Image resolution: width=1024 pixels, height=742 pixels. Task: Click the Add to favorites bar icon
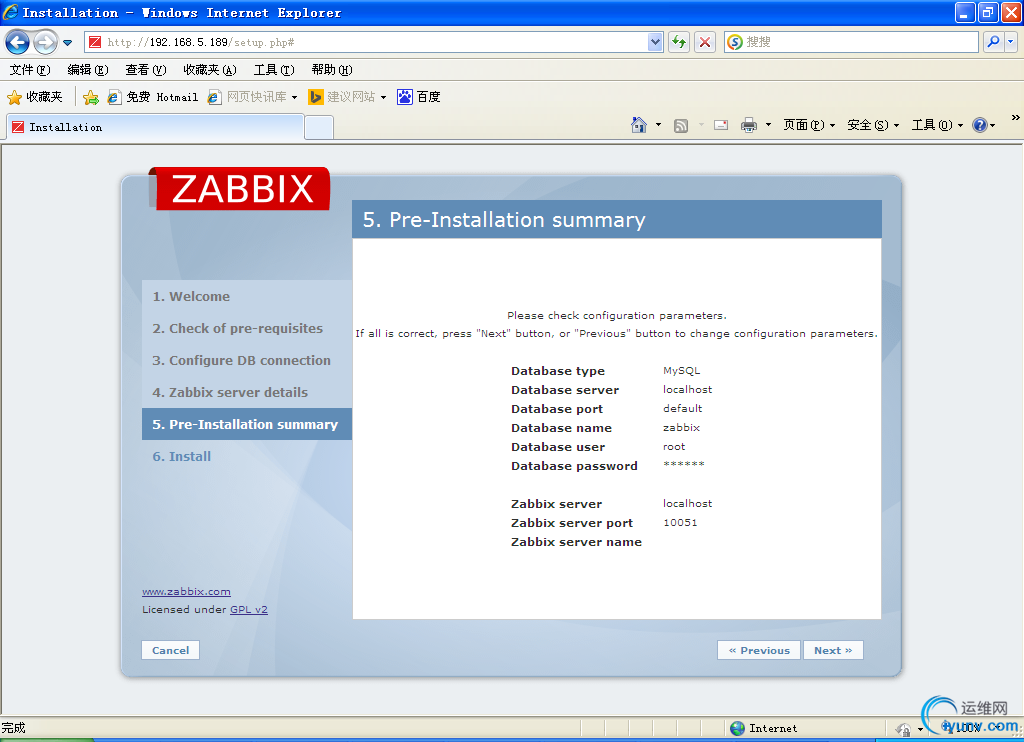pyautogui.click(x=91, y=97)
